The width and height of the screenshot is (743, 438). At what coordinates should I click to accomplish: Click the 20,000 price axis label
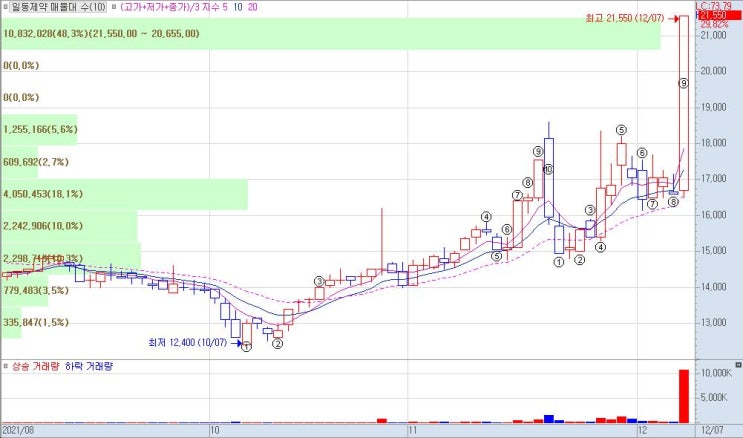(713, 71)
